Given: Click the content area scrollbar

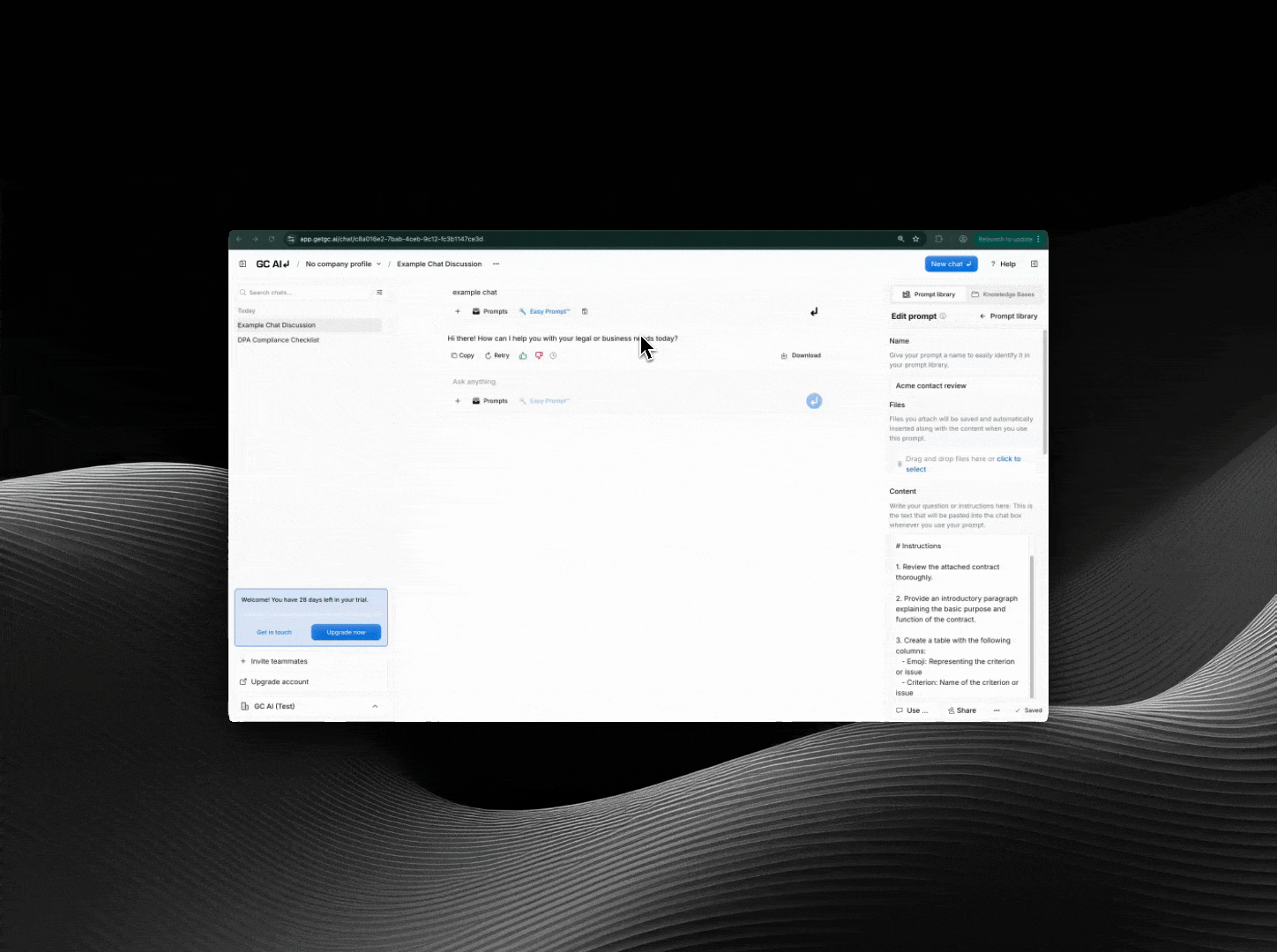Looking at the screenshot, I should click(1032, 627).
